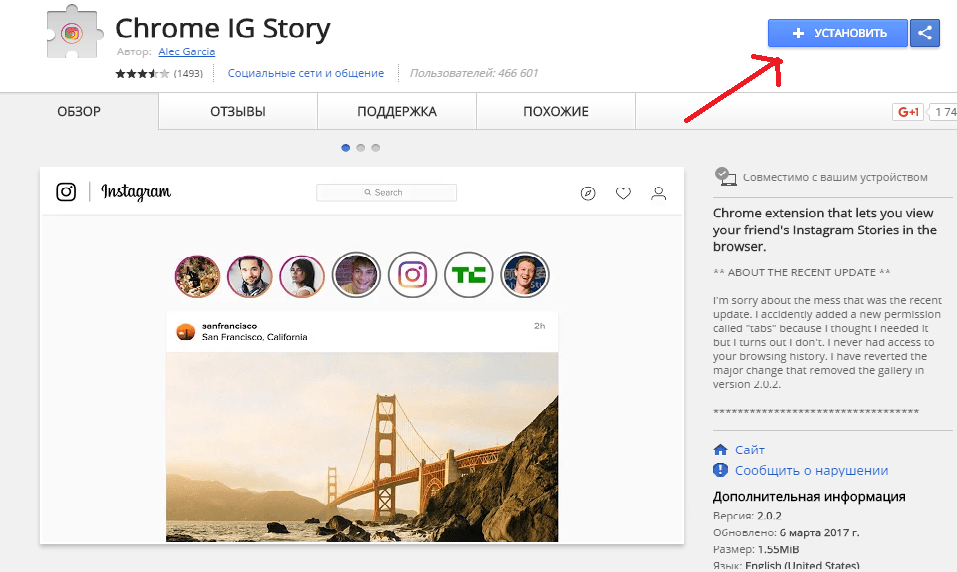This screenshot has width=957, height=572.
Task: Click the ABOUT THE RECENT UPDATE text
Action: tap(801, 272)
